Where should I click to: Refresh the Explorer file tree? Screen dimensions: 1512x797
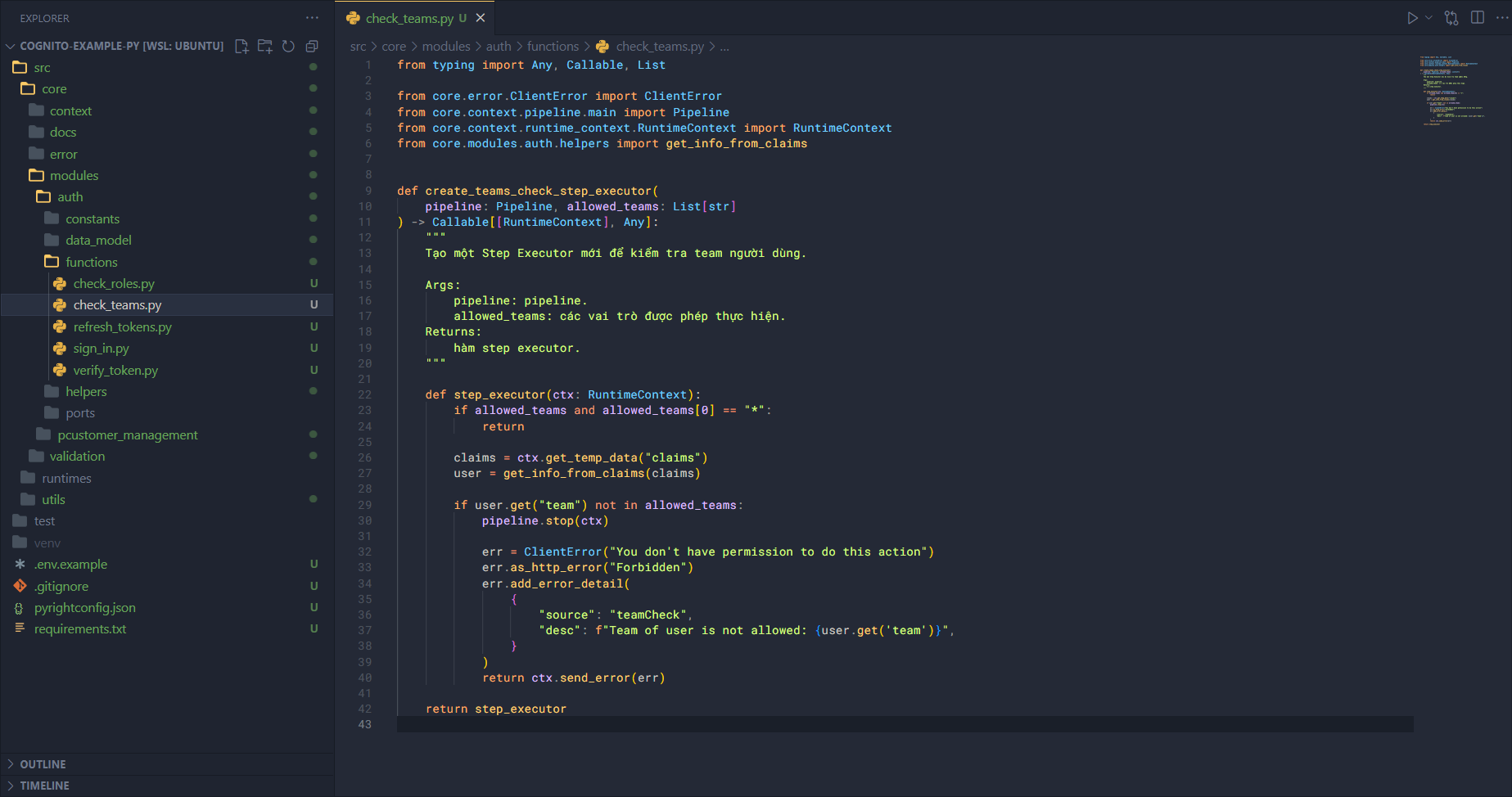(x=288, y=46)
